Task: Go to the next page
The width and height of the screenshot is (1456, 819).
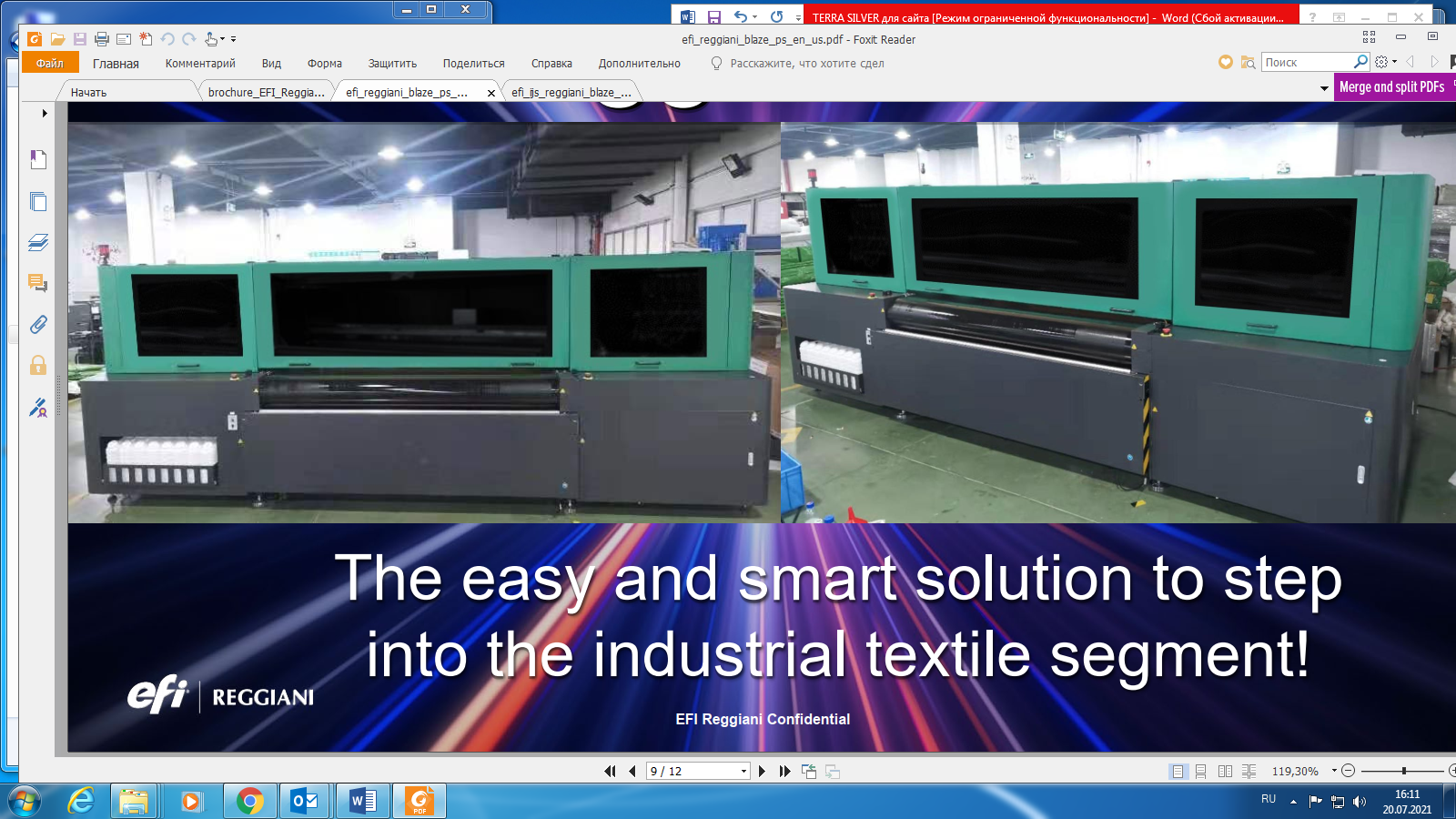Action: coord(763,771)
